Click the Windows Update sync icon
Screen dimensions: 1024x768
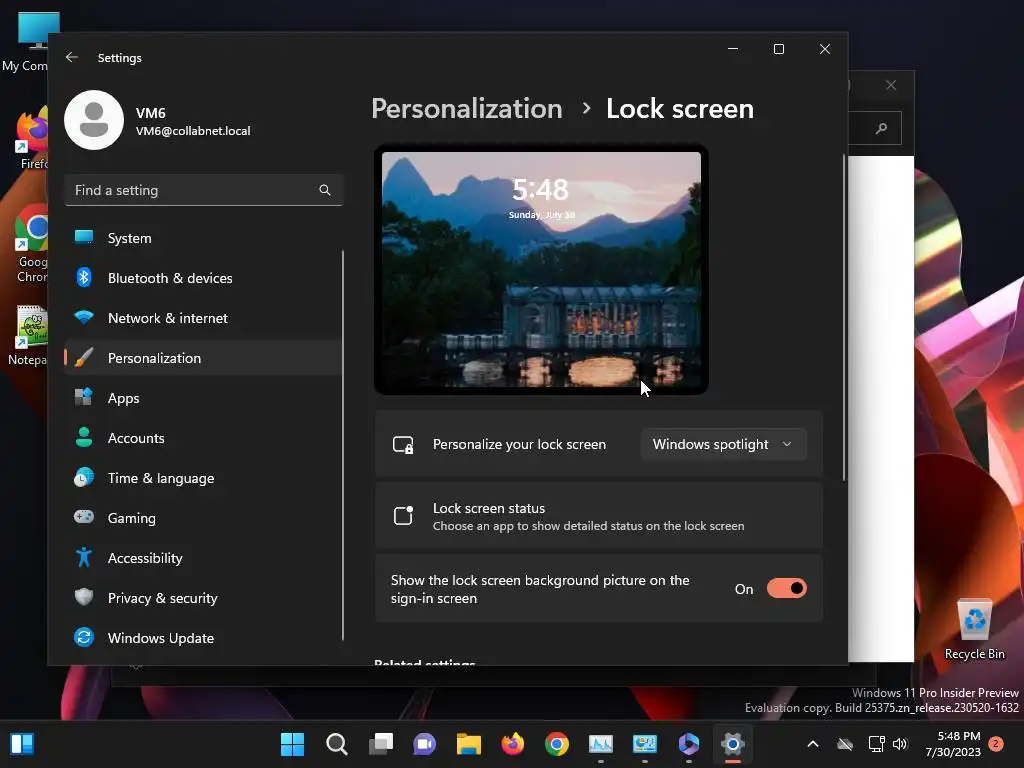[x=84, y=637]
